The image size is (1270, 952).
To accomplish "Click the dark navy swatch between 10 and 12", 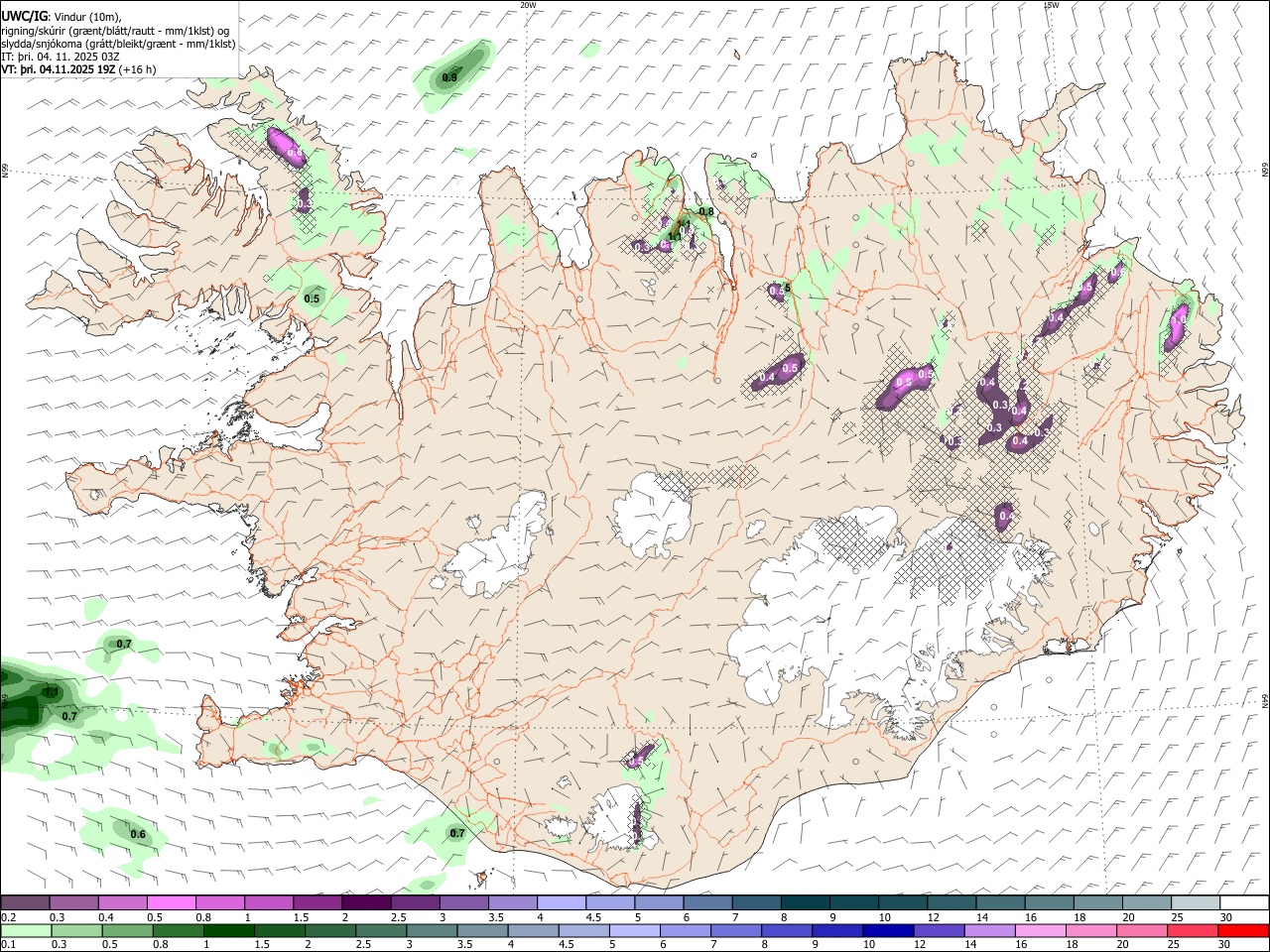I will [x=886, y=931].
